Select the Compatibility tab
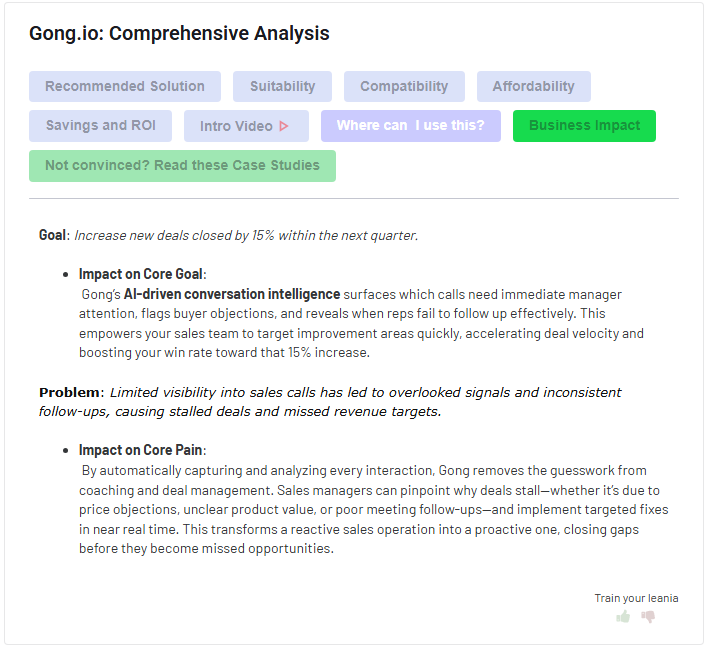Image resolution: width=707 pixels, height=647 pixels. [404, 86]
